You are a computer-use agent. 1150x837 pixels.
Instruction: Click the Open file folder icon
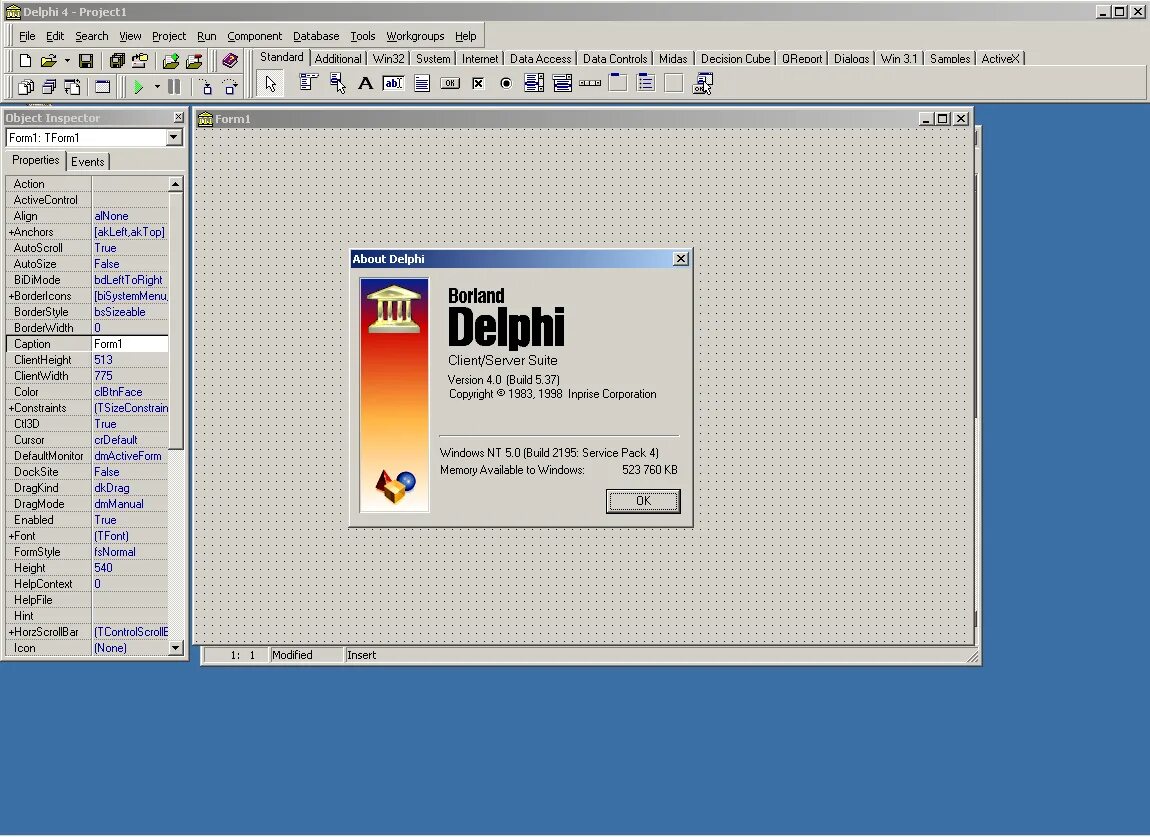[x=48, y=61]
